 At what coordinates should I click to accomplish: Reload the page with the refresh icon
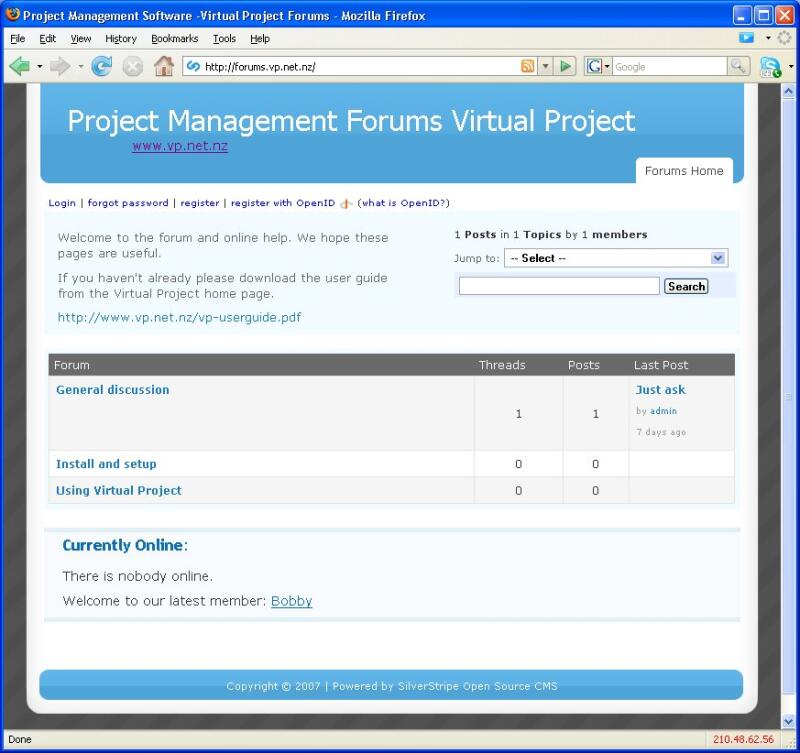point(100,66)
